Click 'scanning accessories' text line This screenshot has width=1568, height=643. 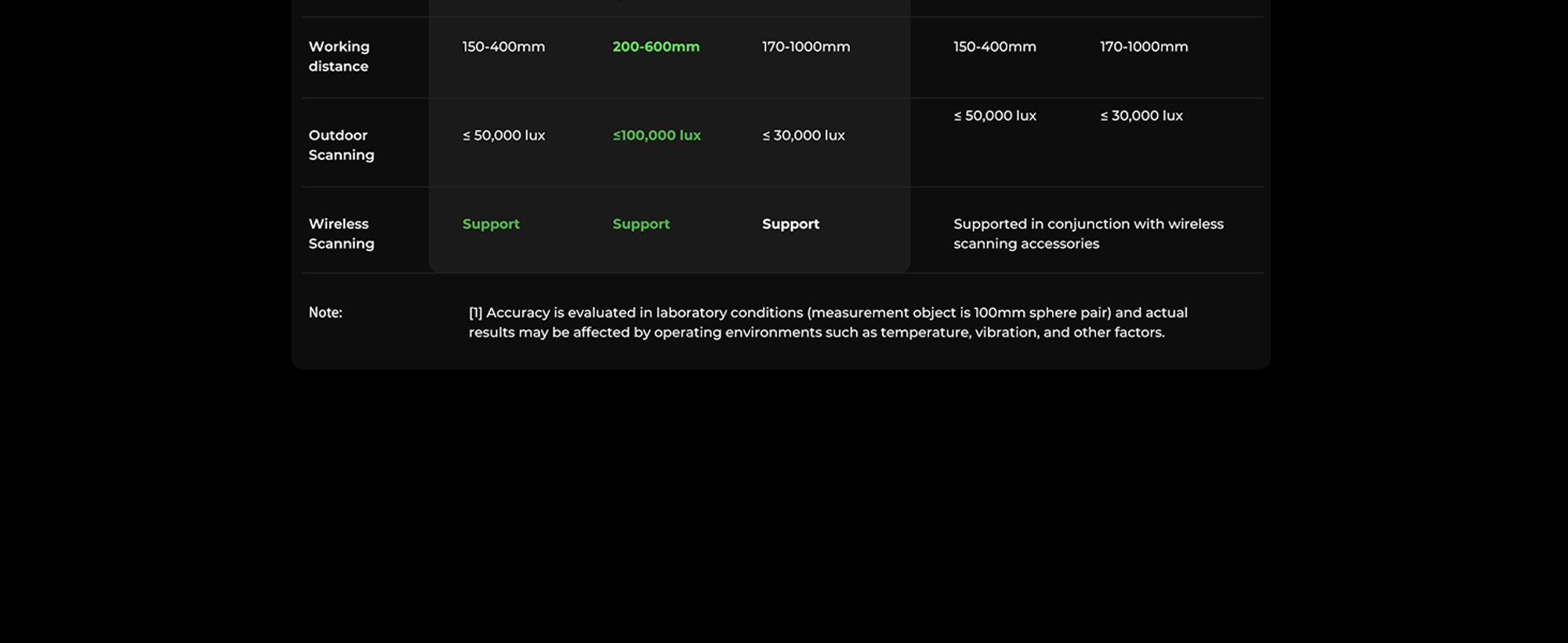[x=1026, y=244]
